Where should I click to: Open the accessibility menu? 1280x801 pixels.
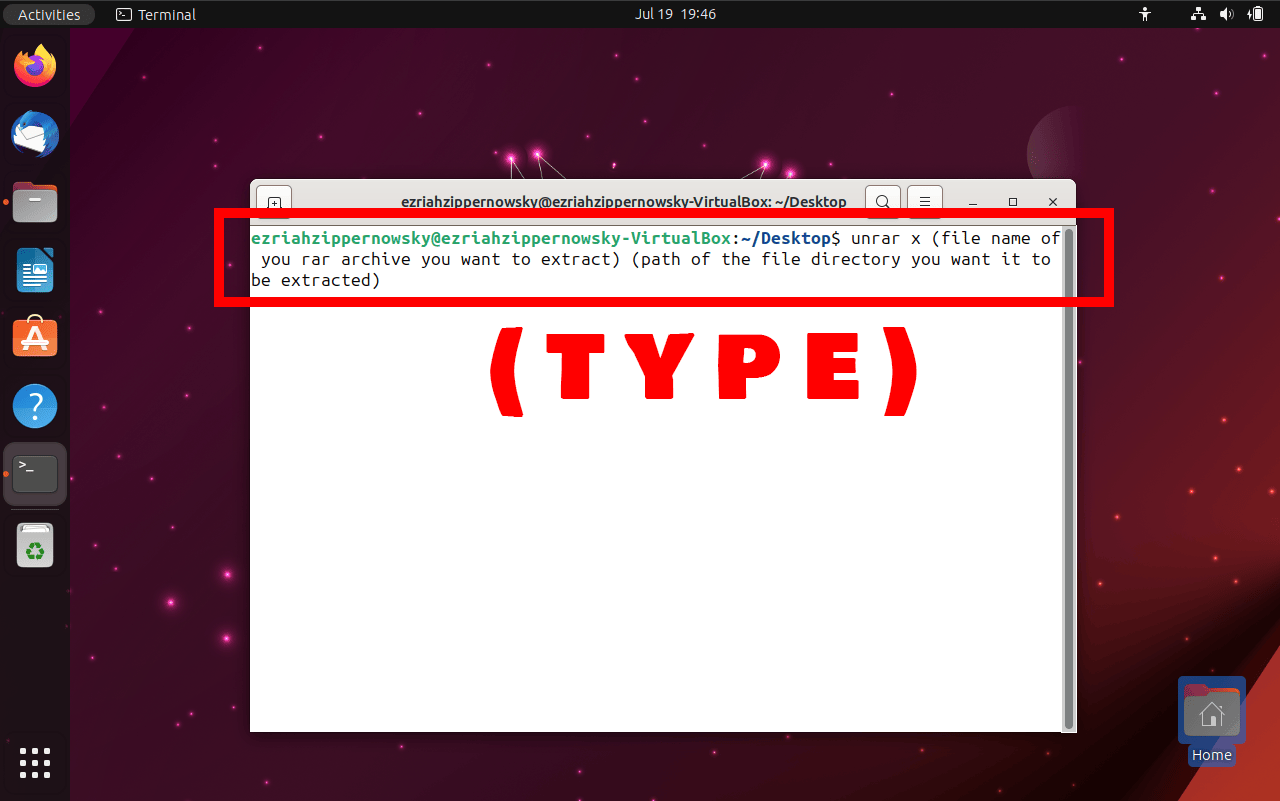click(1144, 14)
